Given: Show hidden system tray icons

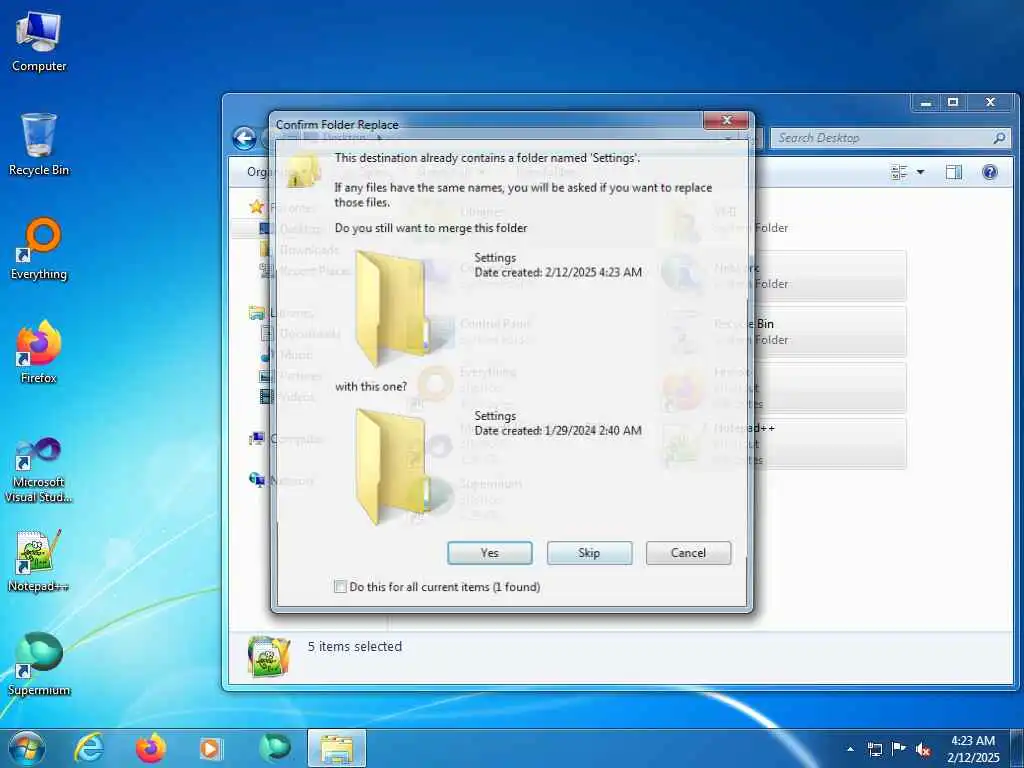Looking at the screenshot, I should pos(850,749).
